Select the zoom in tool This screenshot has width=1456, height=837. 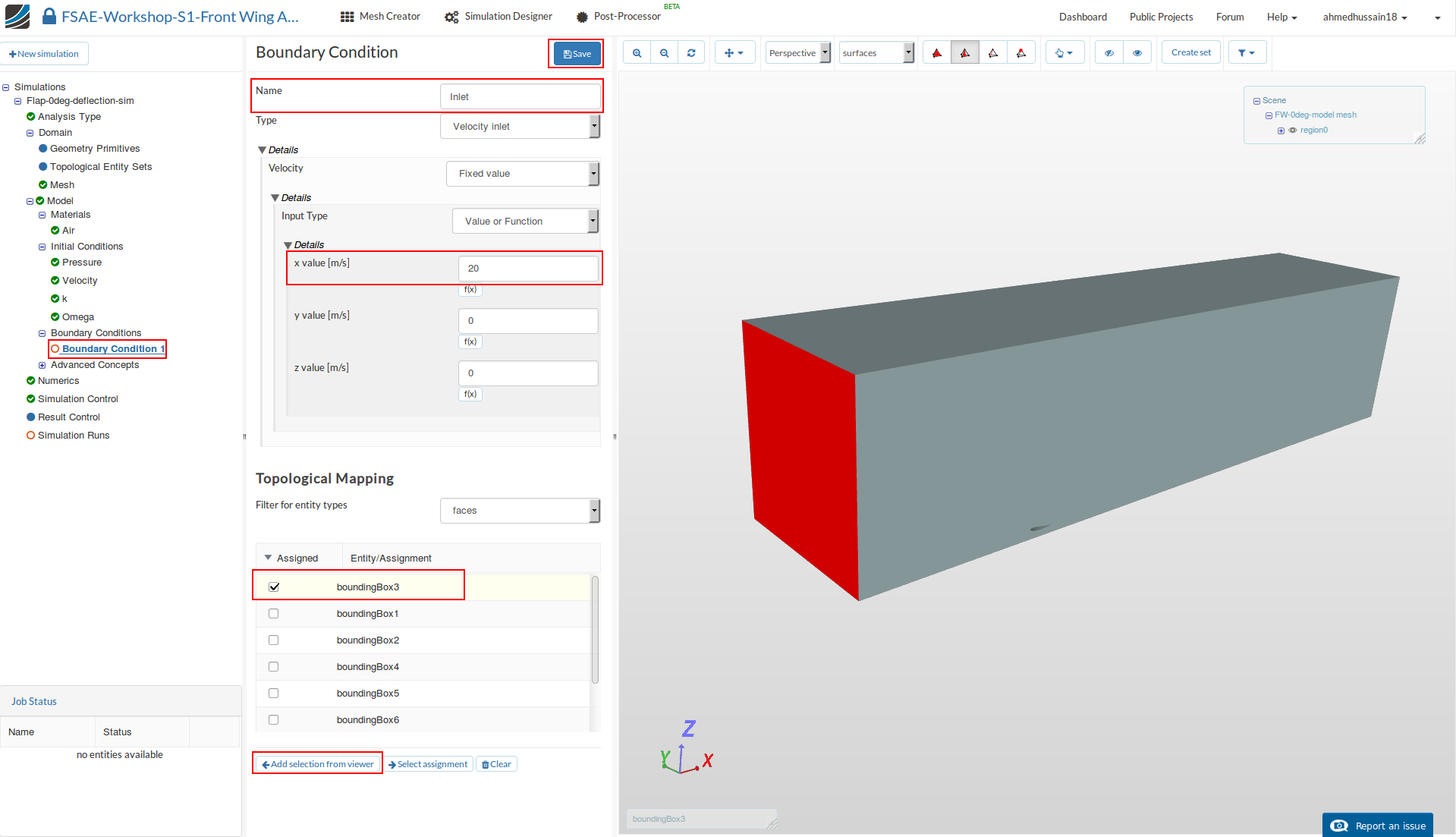[637, 52]
